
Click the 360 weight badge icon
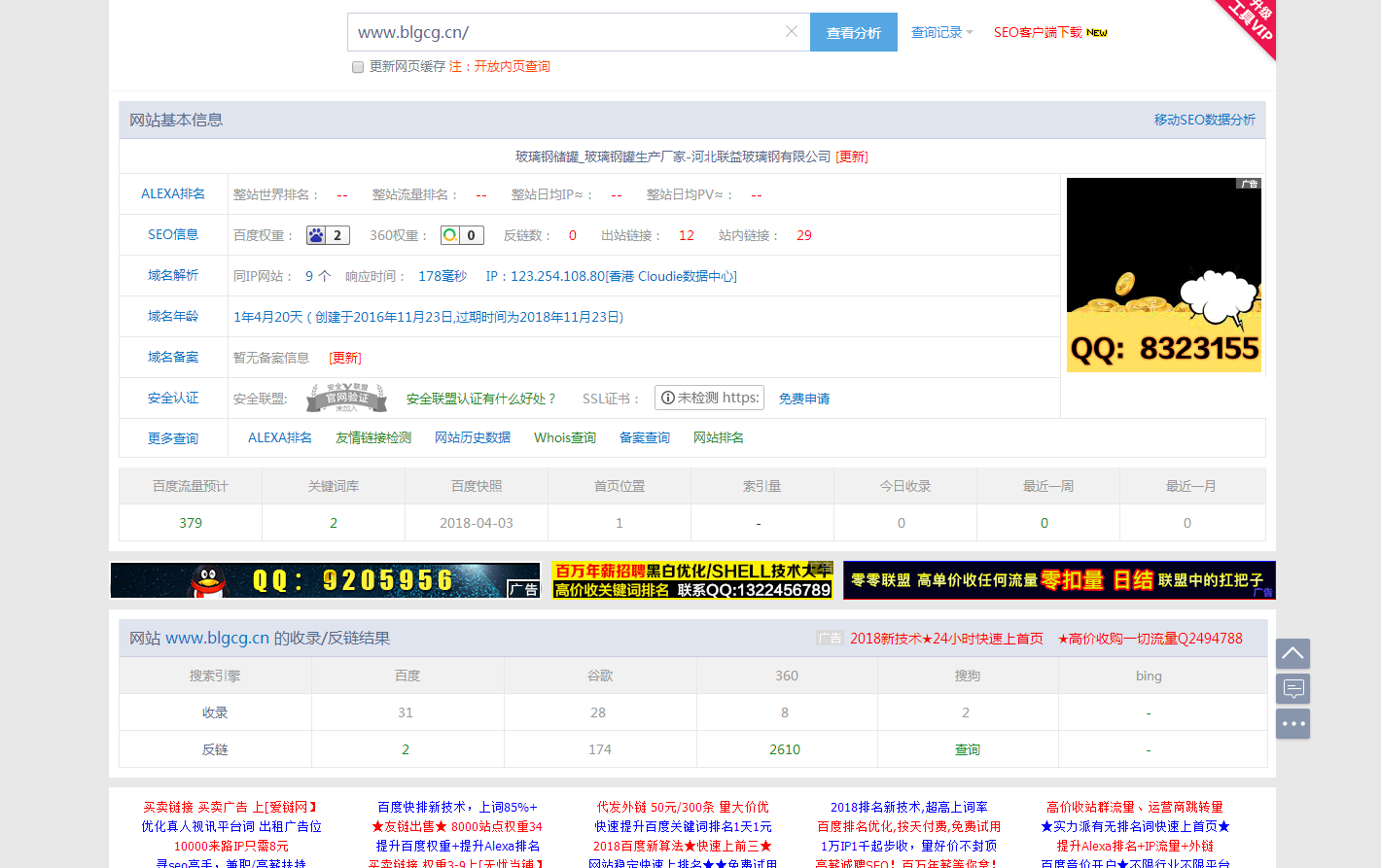(461, 235)
